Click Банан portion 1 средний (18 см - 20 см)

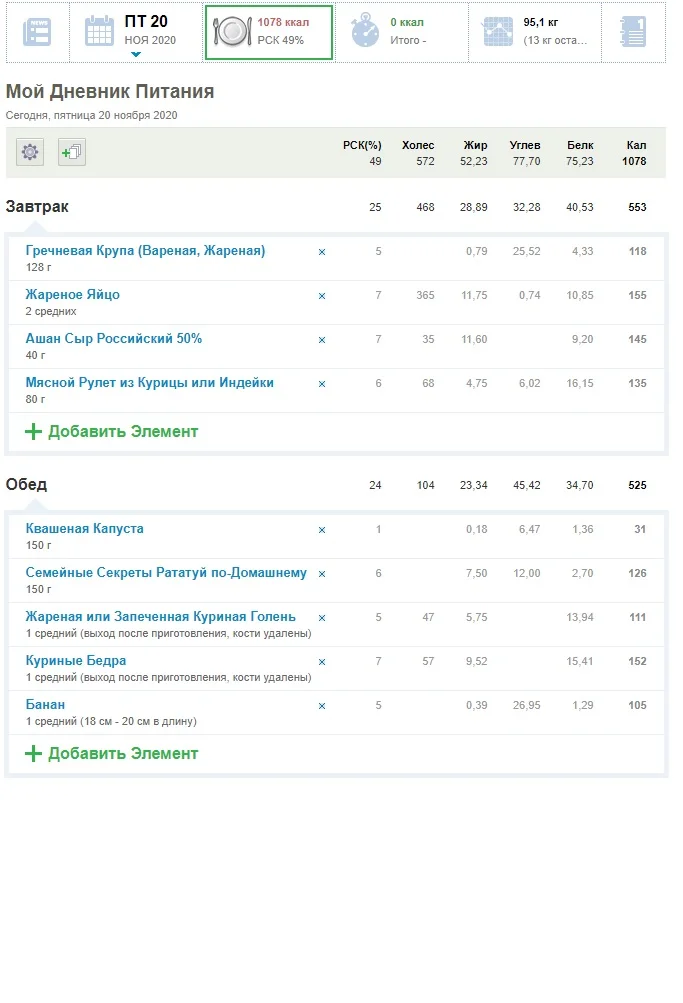[111, 722]
